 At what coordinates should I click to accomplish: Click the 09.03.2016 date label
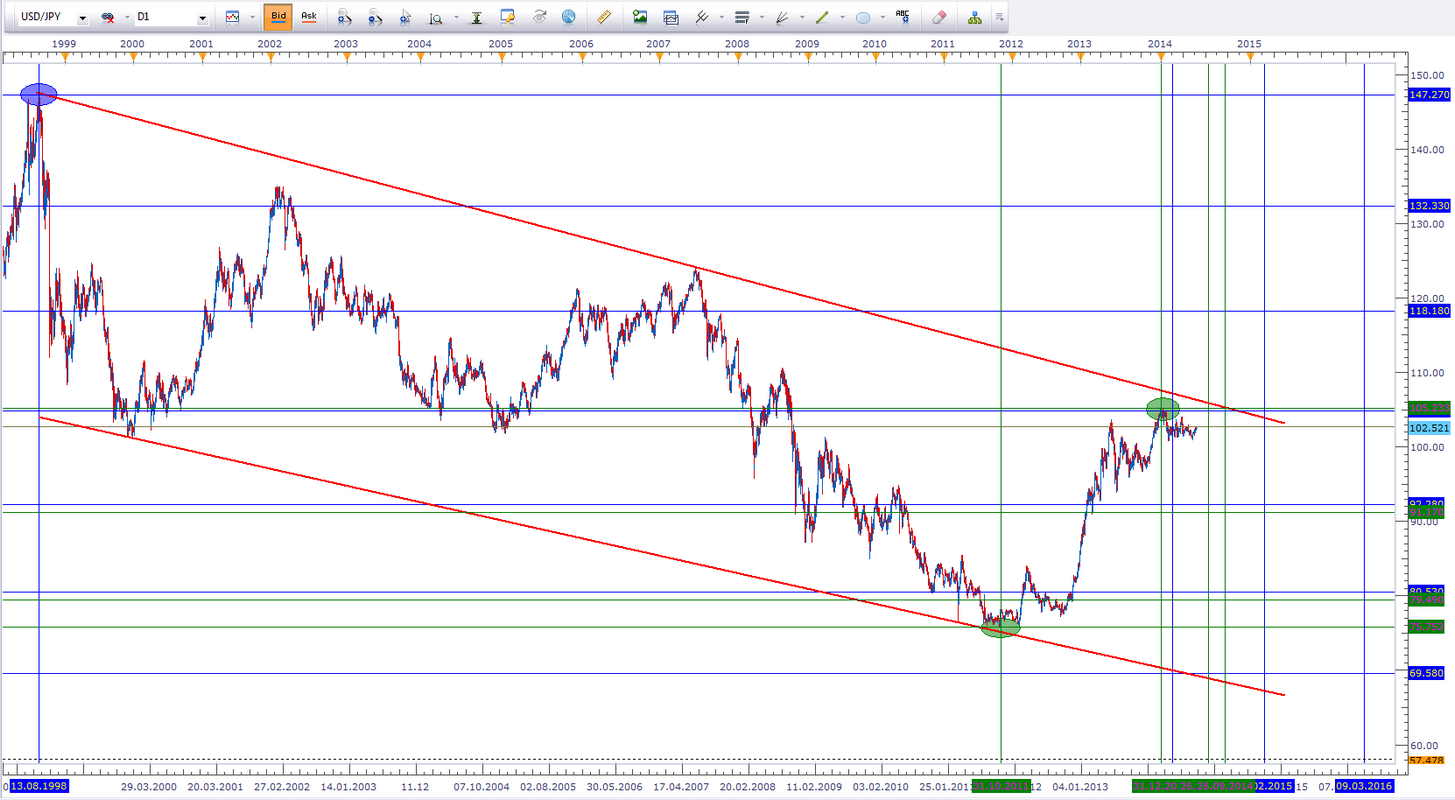(x=1364, y=787)
